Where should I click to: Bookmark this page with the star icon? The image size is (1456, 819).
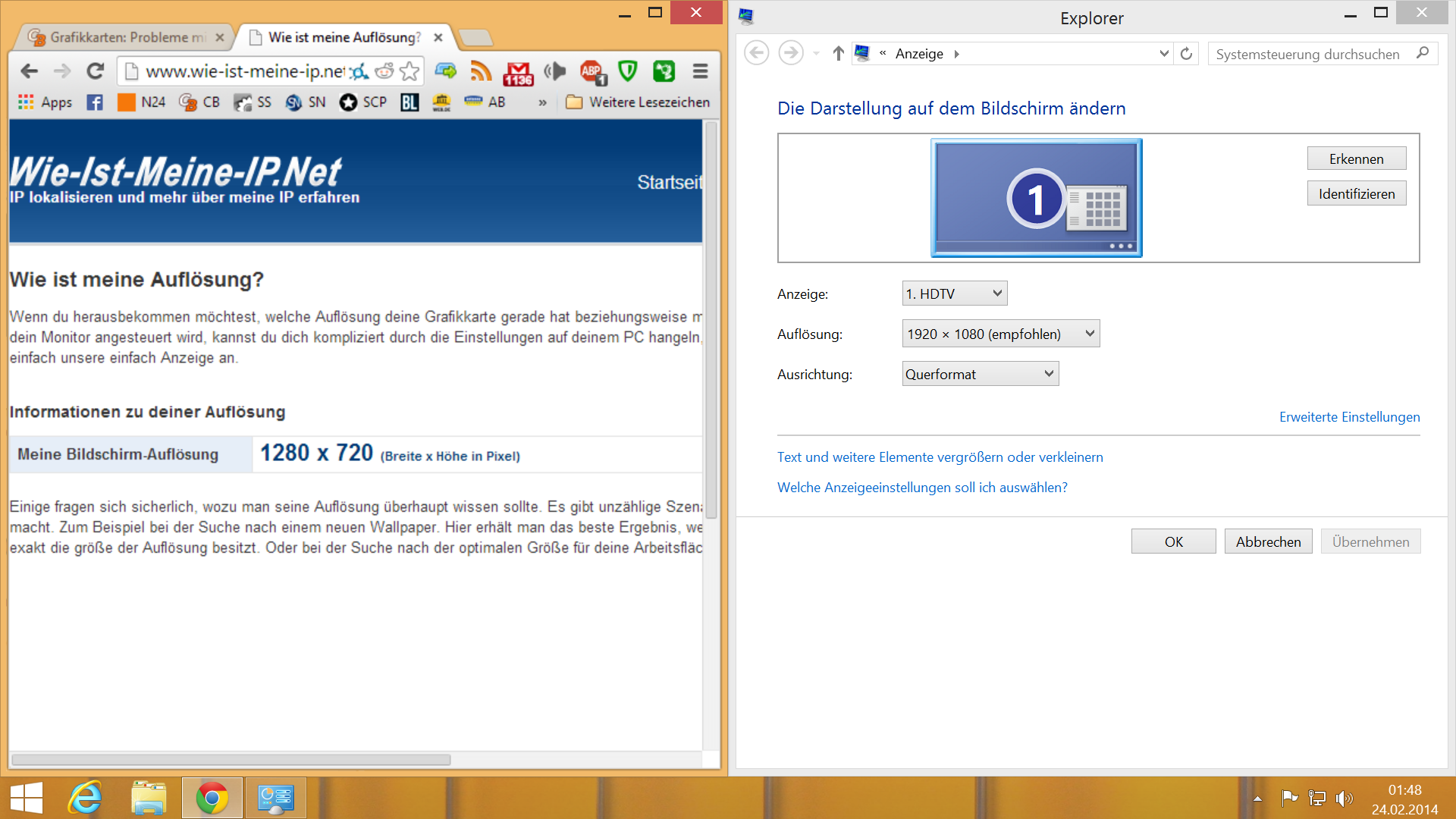click(x=409, y=71)
